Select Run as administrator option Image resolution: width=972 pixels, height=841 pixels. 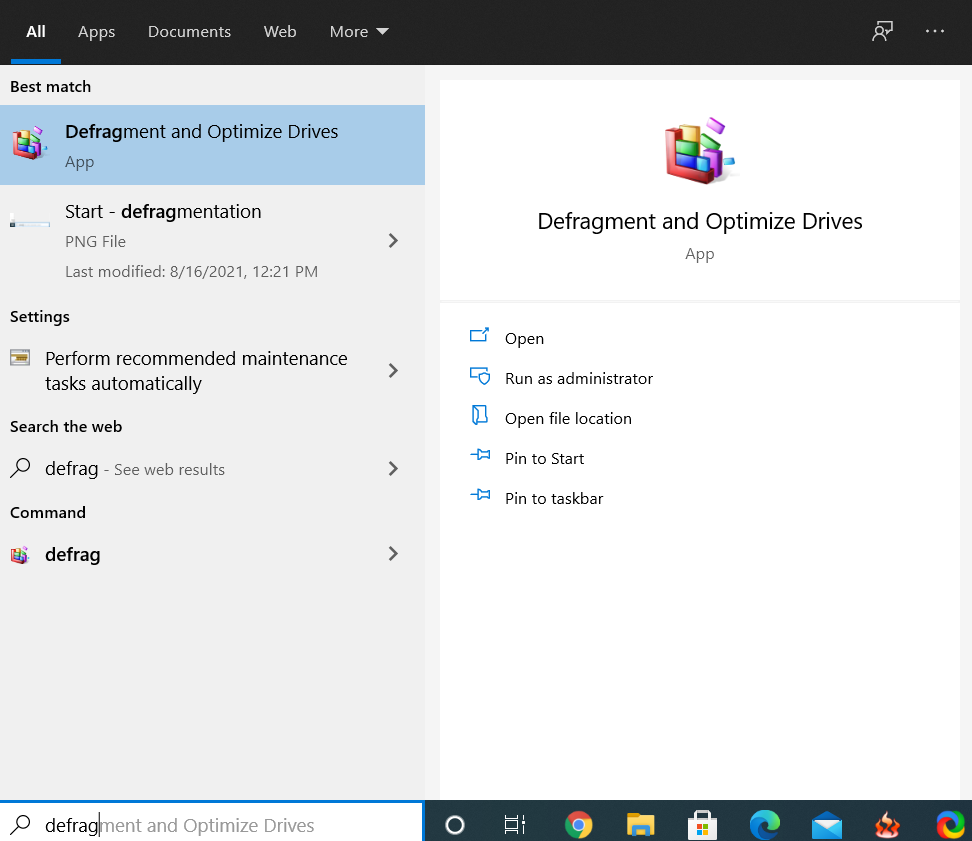point(578,379)
